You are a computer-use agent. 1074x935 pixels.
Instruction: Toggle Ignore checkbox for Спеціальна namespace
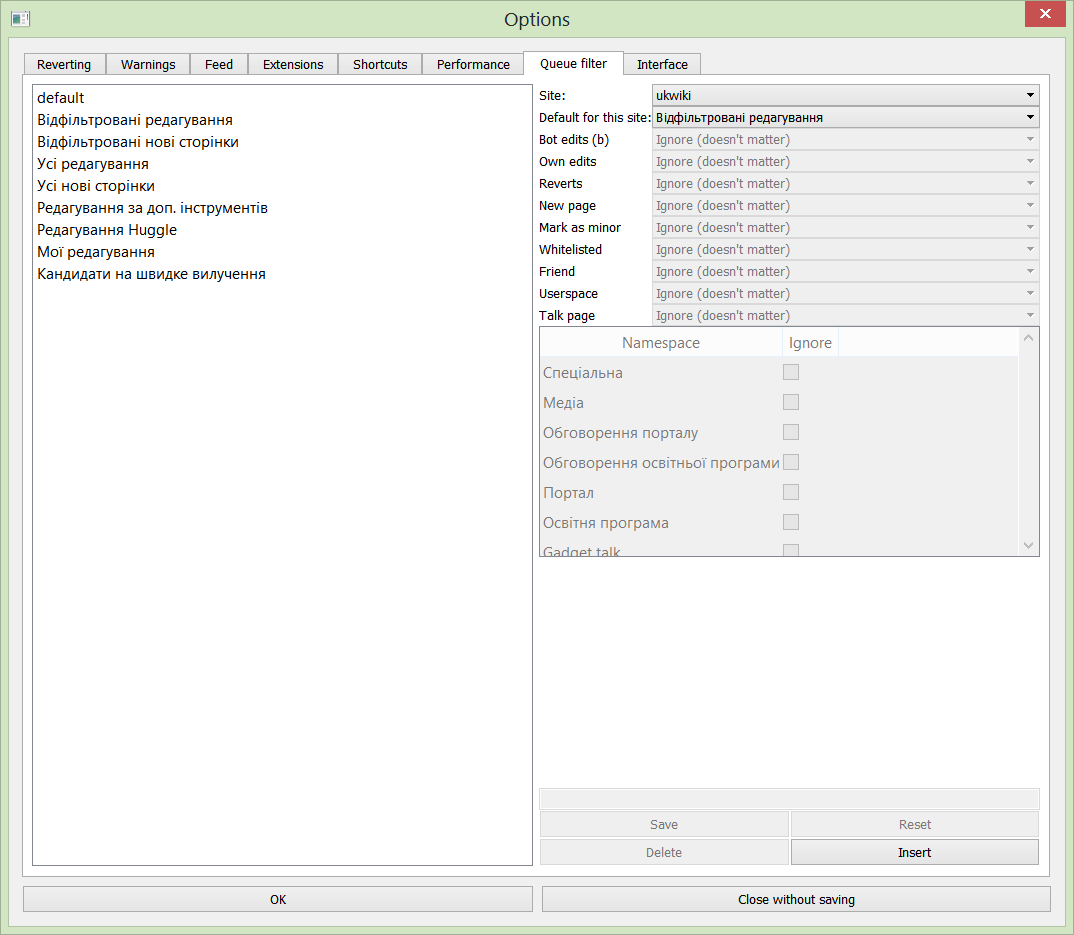point(791,372)
